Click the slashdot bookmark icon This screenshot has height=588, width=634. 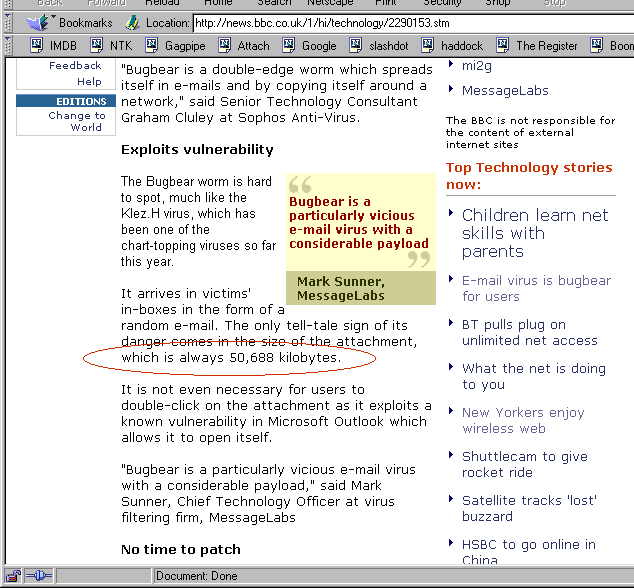click(355, 45)
